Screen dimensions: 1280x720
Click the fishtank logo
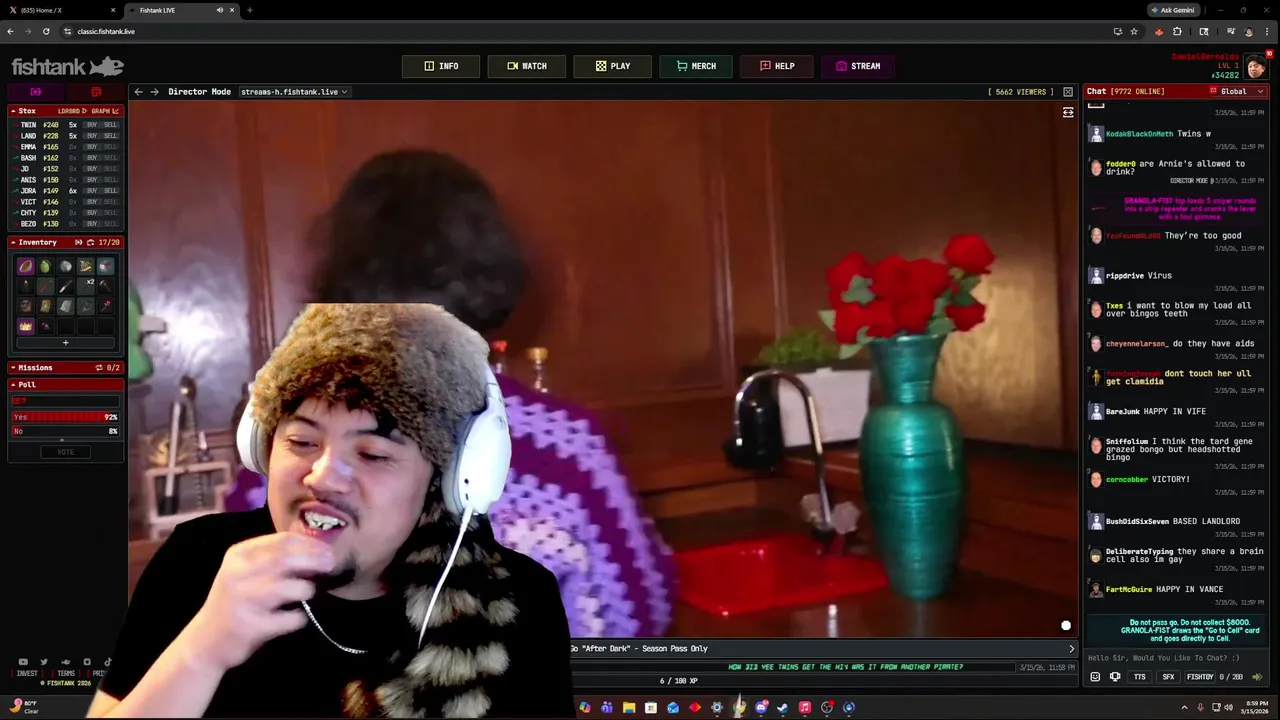point(67,67)
